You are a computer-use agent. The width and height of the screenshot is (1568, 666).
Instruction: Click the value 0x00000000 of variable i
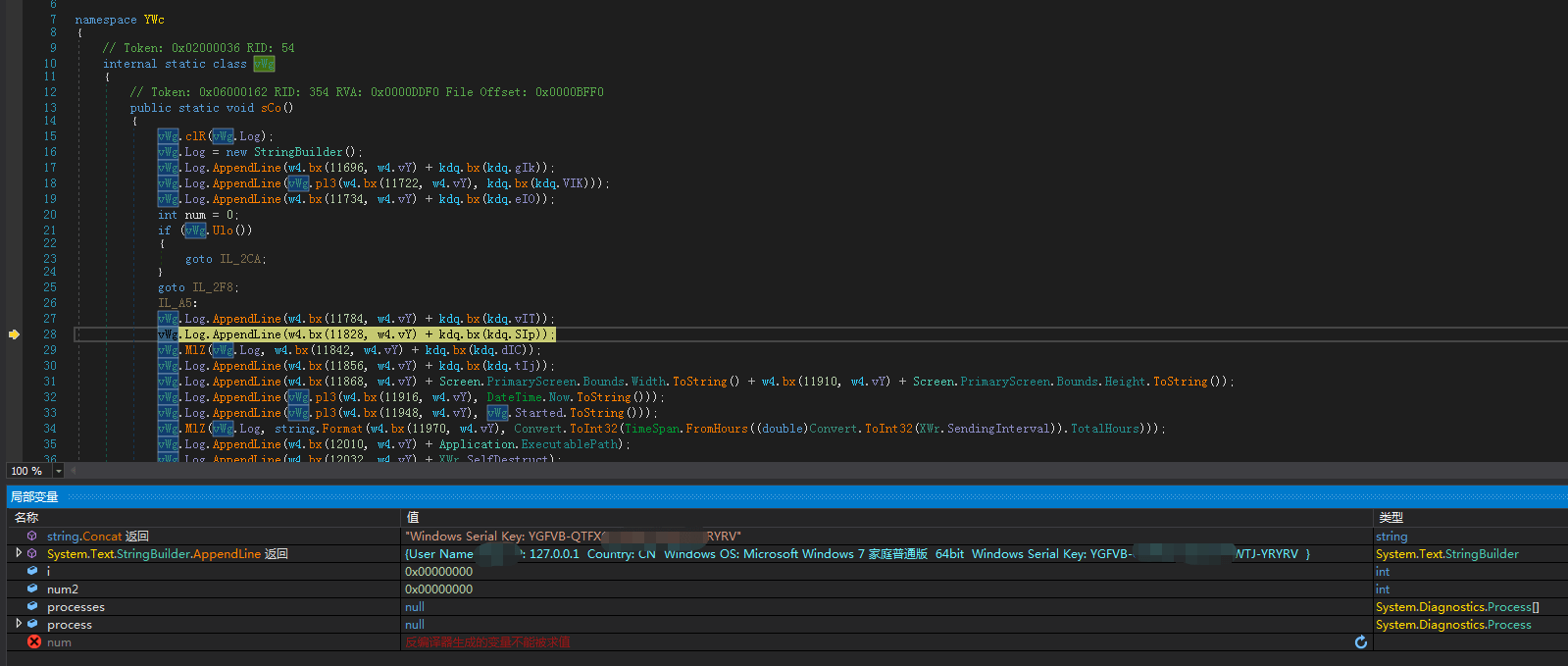439,572
